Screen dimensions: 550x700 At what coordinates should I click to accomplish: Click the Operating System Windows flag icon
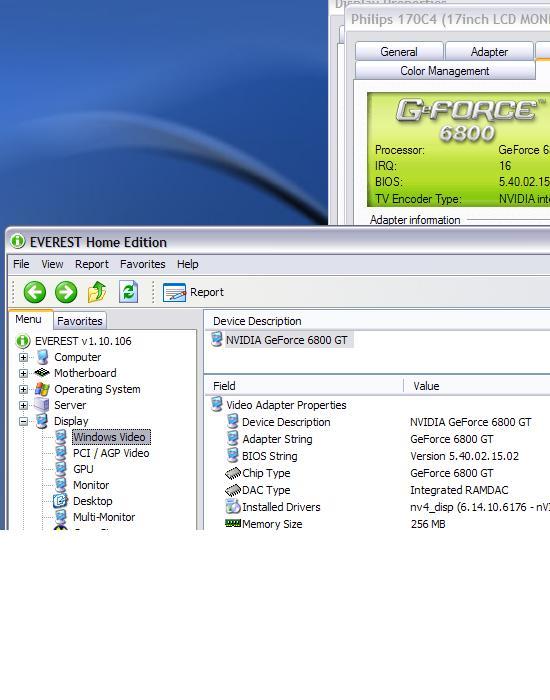pyautogui.click(x=42, y=389)
